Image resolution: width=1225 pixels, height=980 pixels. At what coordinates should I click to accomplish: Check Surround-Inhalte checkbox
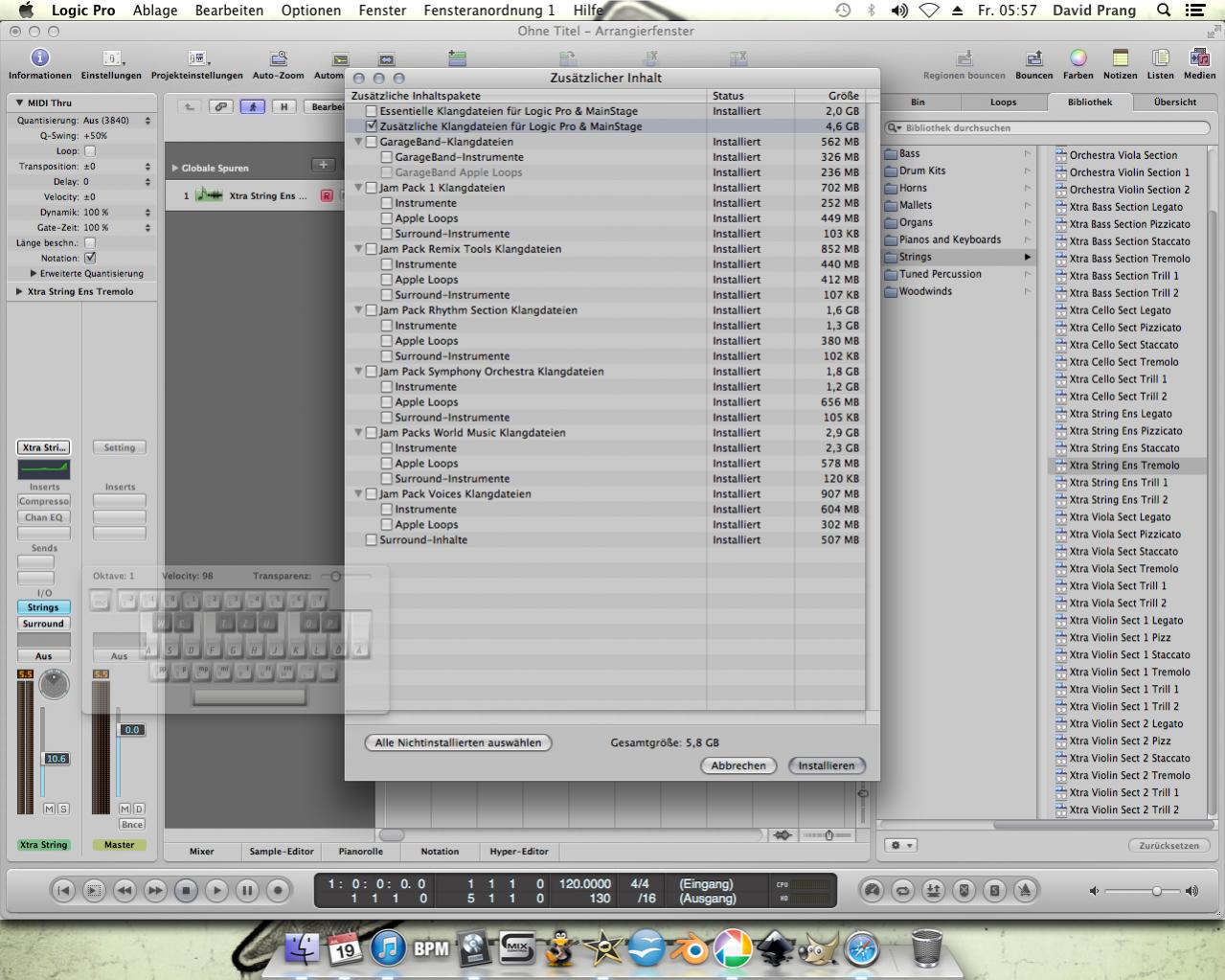372,540
